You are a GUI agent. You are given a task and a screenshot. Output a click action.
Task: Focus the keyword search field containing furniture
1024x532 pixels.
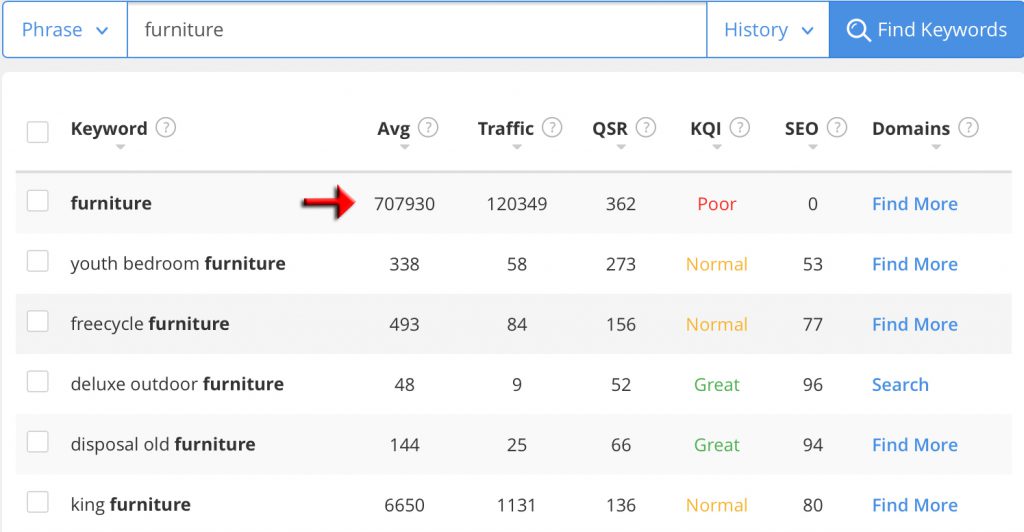coord(417,29)
